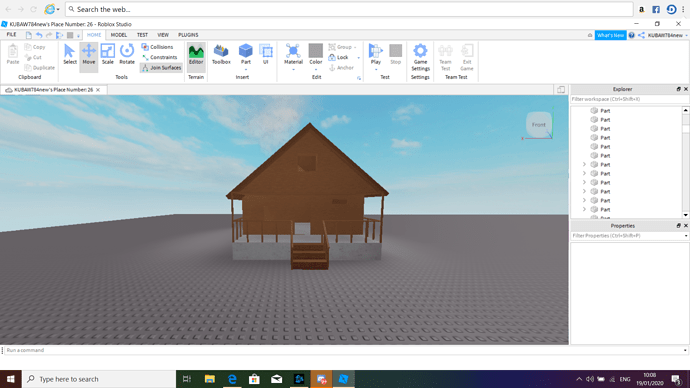Click Explorer scrollbar down arrow
The width and height of the screenshot is (690, 388).
(x=686, y=215)
